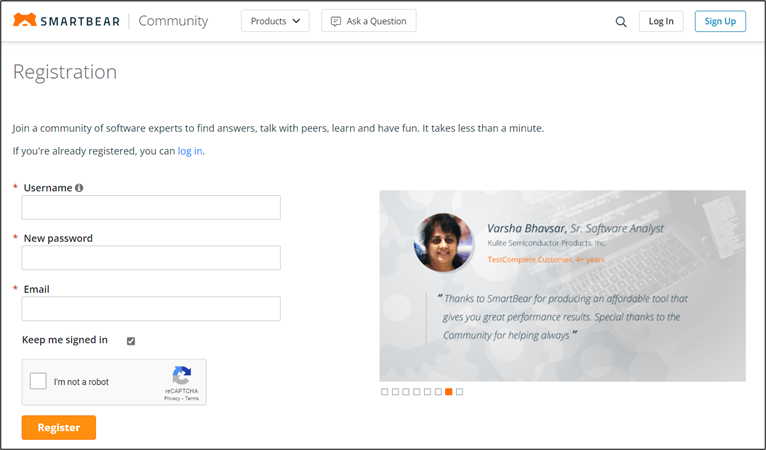
Task: Toggle the Keep me signed in checkbox
Action: pyautogui.click(x=131, y=341)
